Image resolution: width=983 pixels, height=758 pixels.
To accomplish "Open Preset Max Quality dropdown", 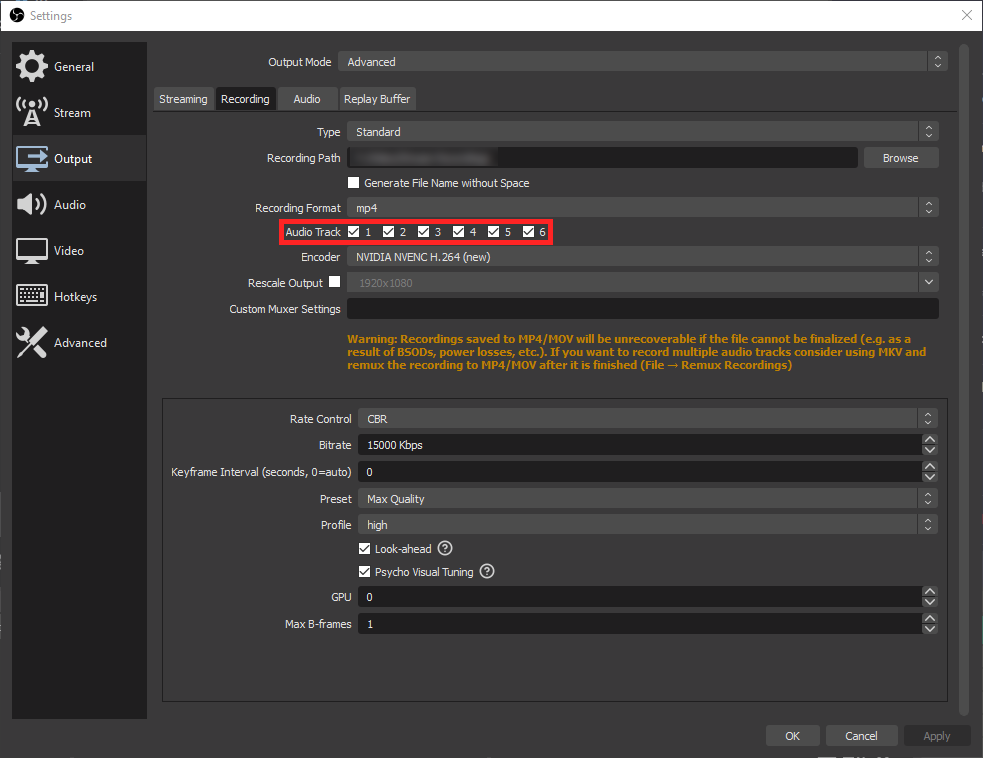I will point(648,498).
